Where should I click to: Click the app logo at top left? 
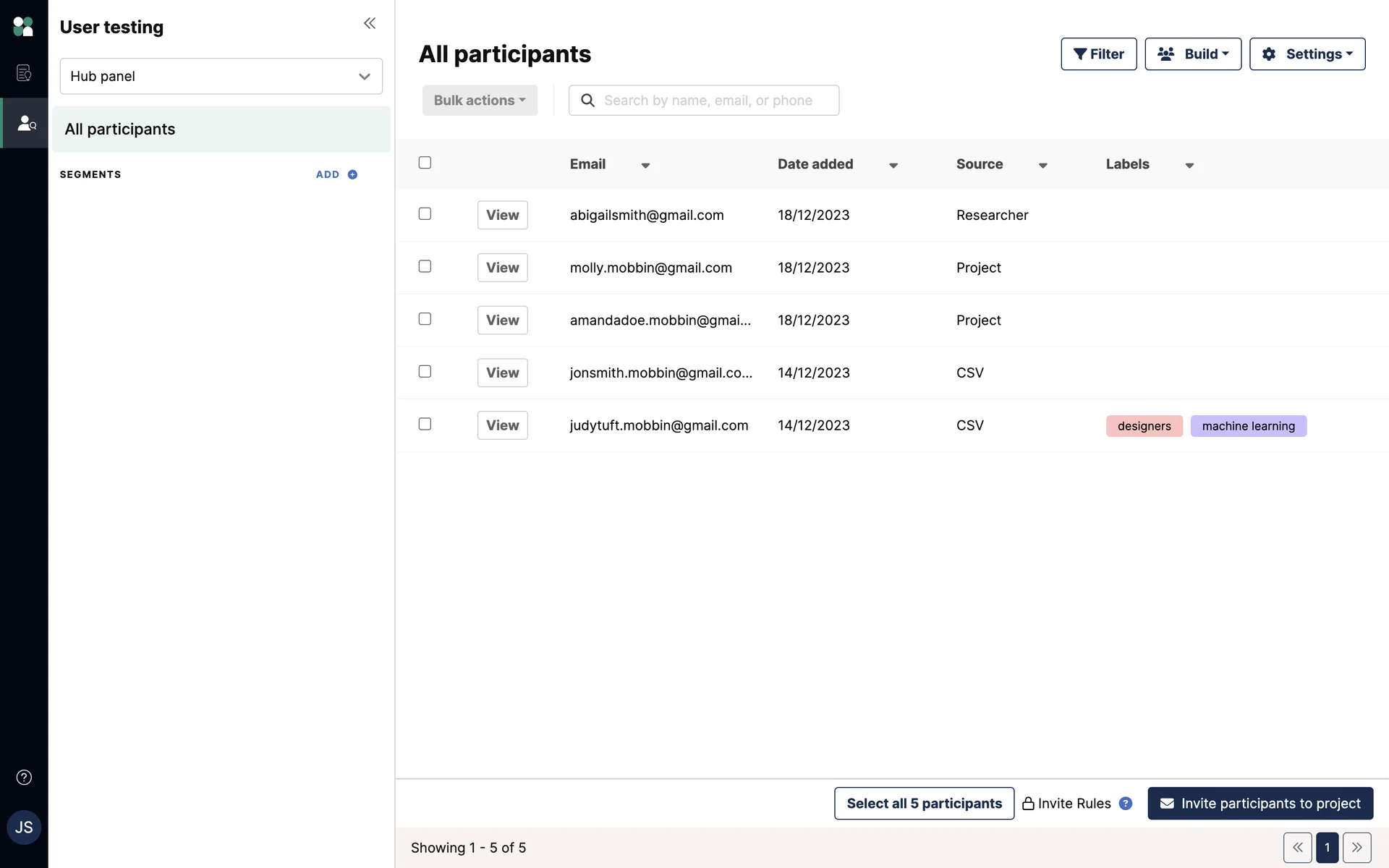coord(23,27)
